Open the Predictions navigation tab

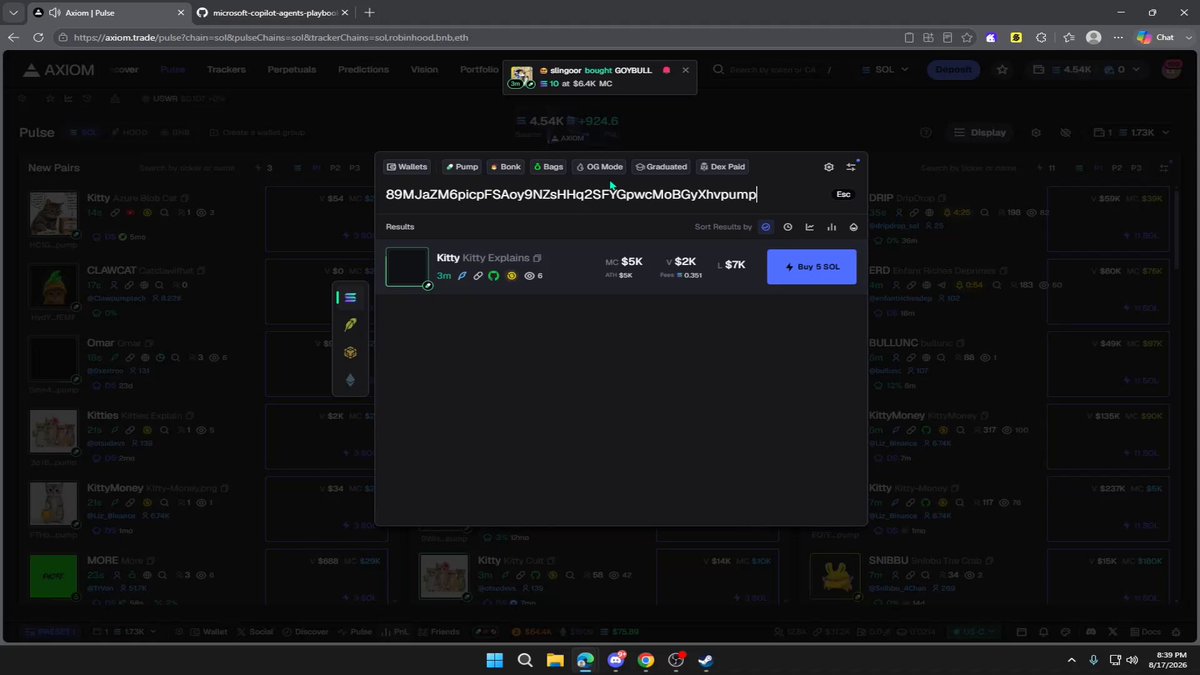click(363, 70)
